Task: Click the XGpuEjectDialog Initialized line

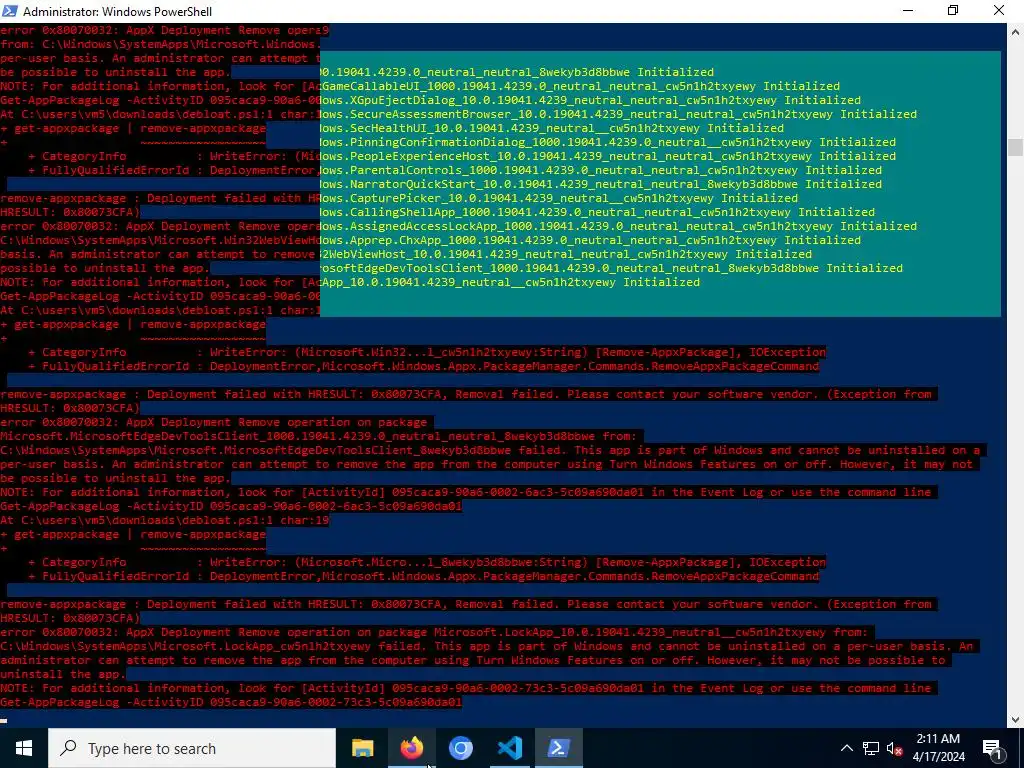Action: click(x=590, y=100)
